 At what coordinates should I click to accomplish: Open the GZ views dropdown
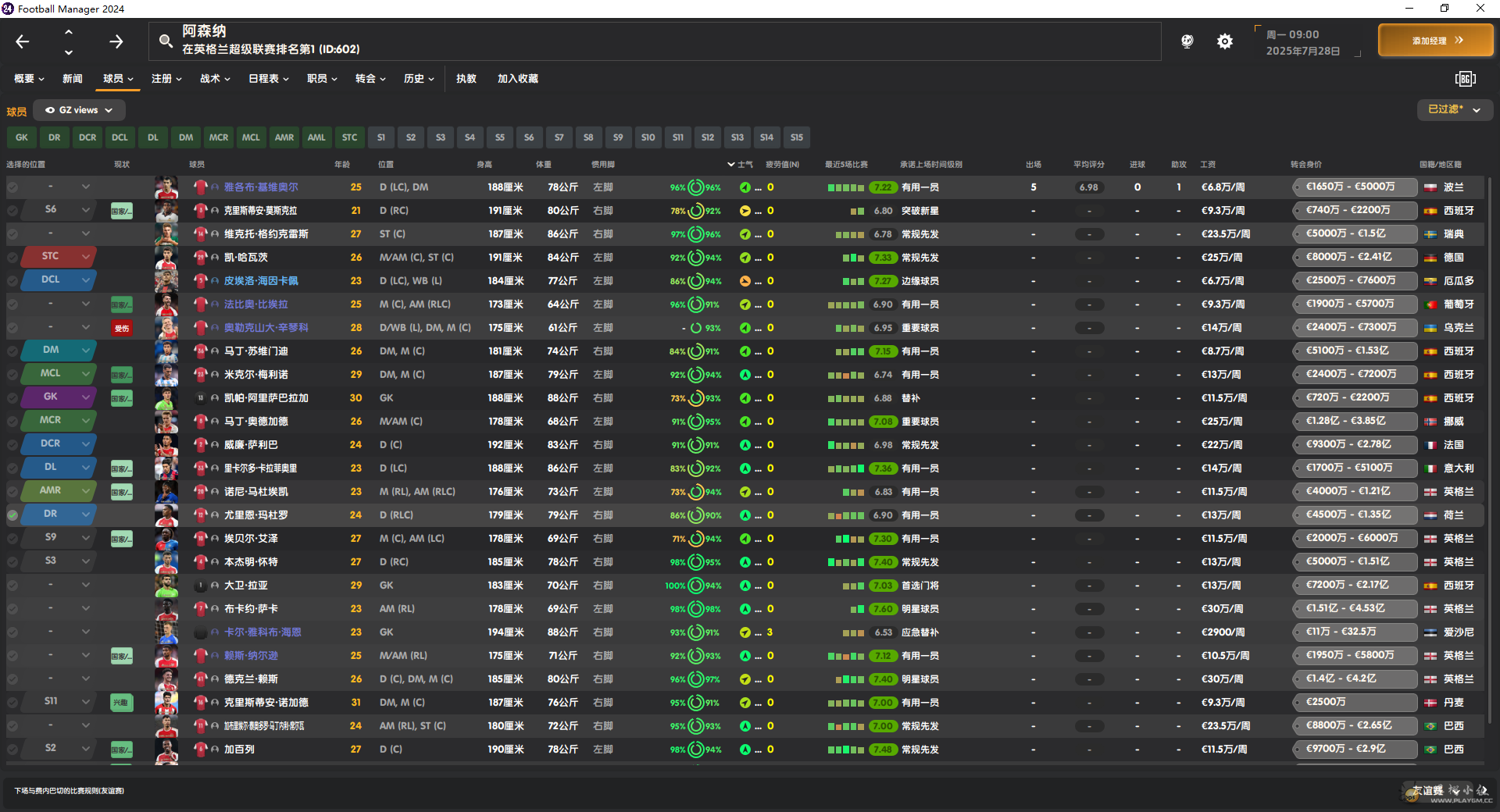[80, 110]
